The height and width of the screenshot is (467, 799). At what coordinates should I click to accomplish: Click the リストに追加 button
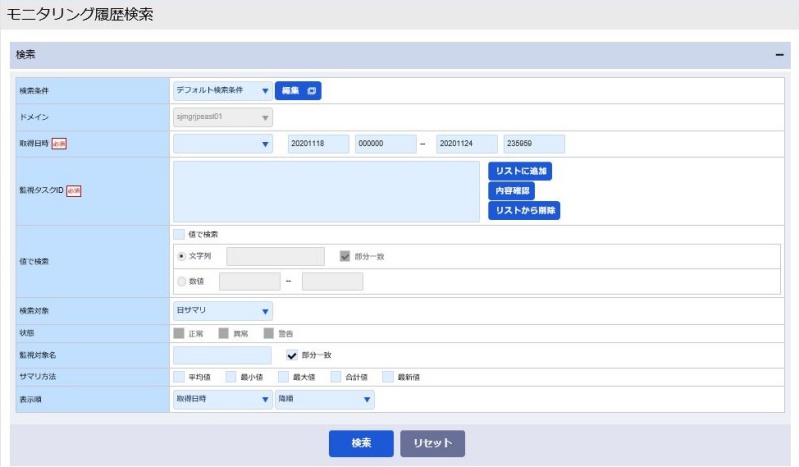[x=520, y=171]
